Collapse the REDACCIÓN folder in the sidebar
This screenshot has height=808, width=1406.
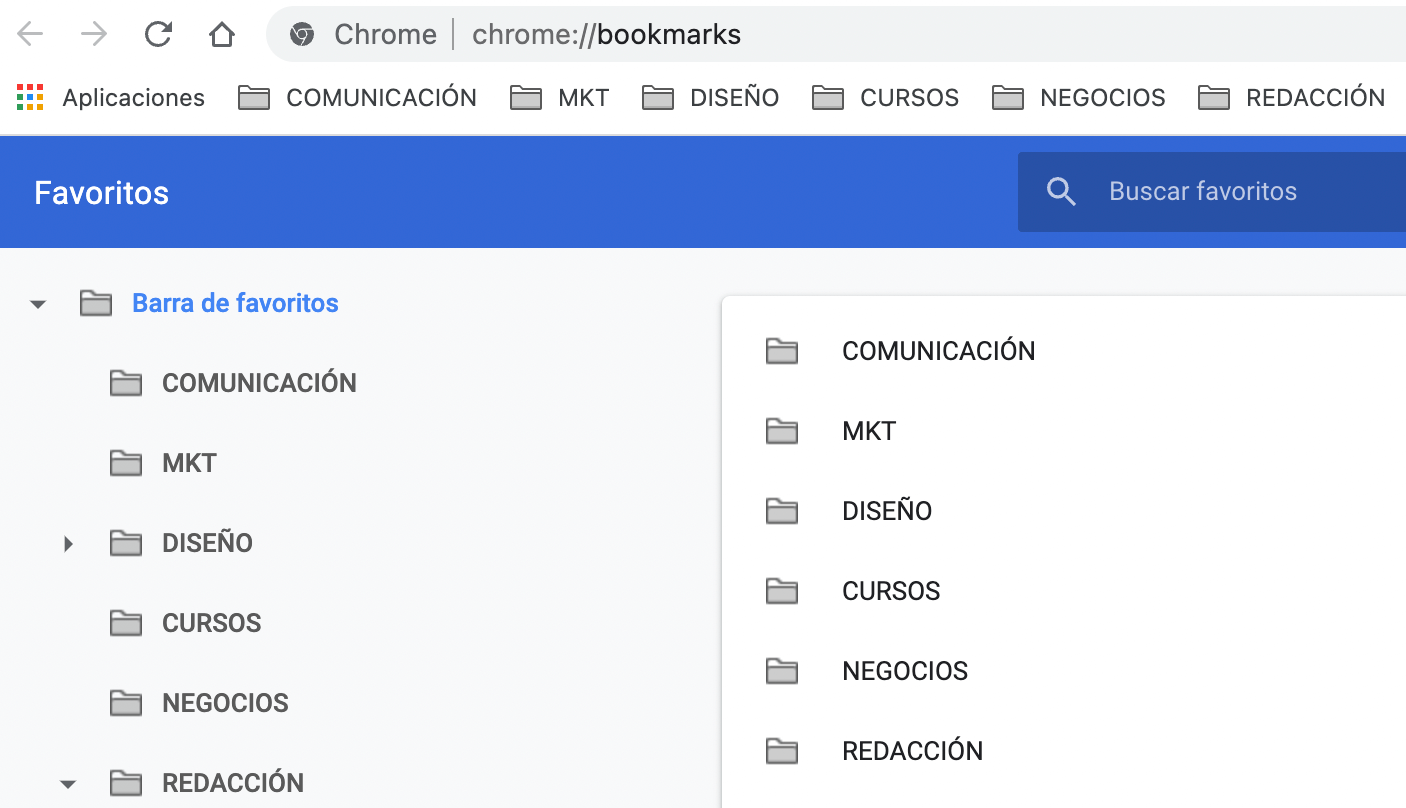tap(67, 783)
